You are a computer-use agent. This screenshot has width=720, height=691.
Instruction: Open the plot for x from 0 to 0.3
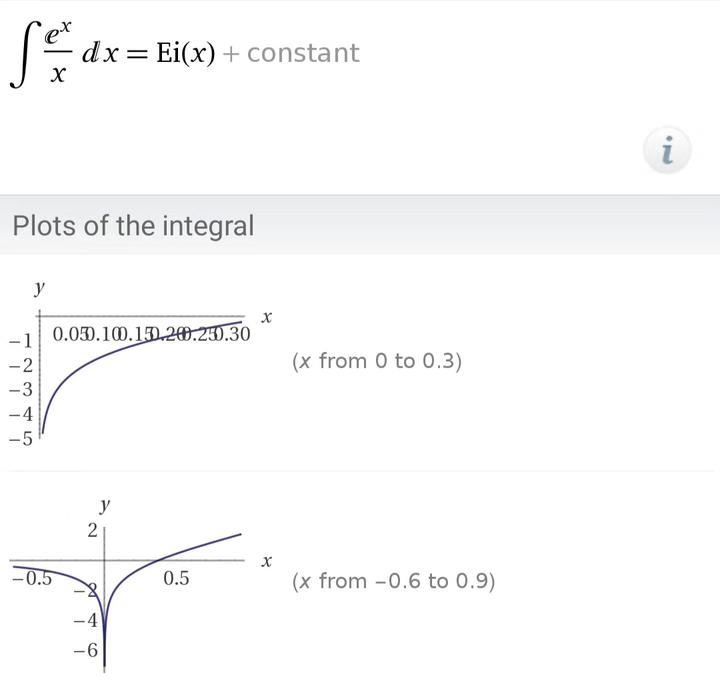tap(140, 370)
